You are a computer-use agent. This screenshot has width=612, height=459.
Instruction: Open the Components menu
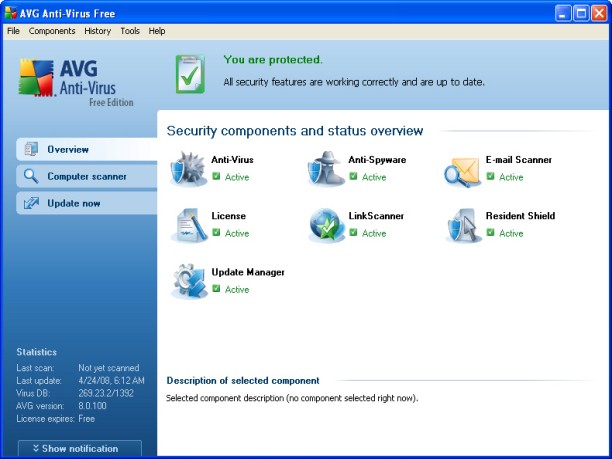52,31
